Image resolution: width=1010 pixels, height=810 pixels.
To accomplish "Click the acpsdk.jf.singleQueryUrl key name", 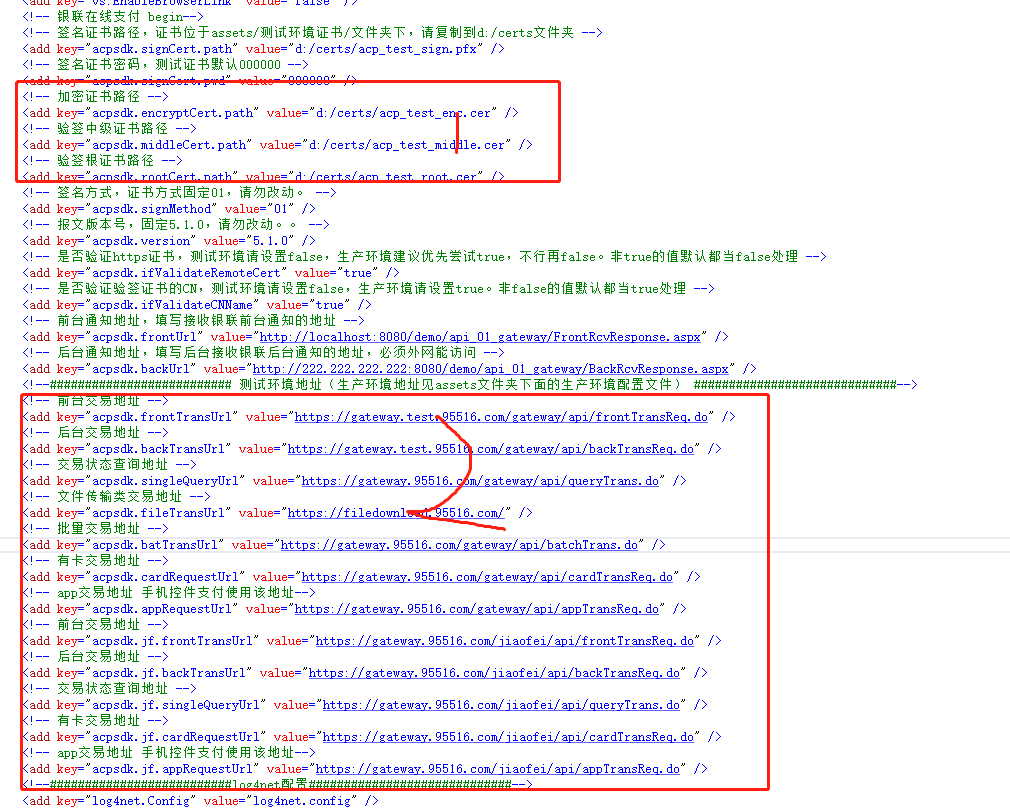I will [x=176, y=705].
